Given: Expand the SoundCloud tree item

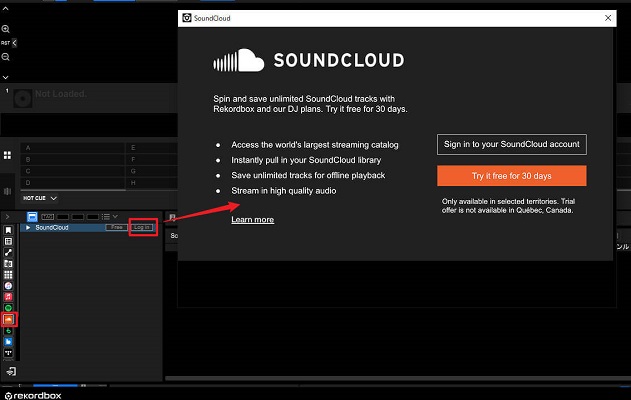Looking at the screenshot, I should [x=28, y=227].
